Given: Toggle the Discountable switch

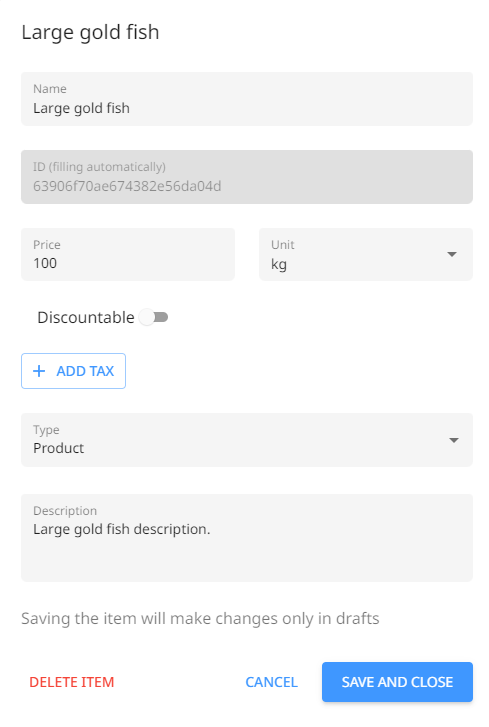Looking at the screenshot, I should pos(153,317).
